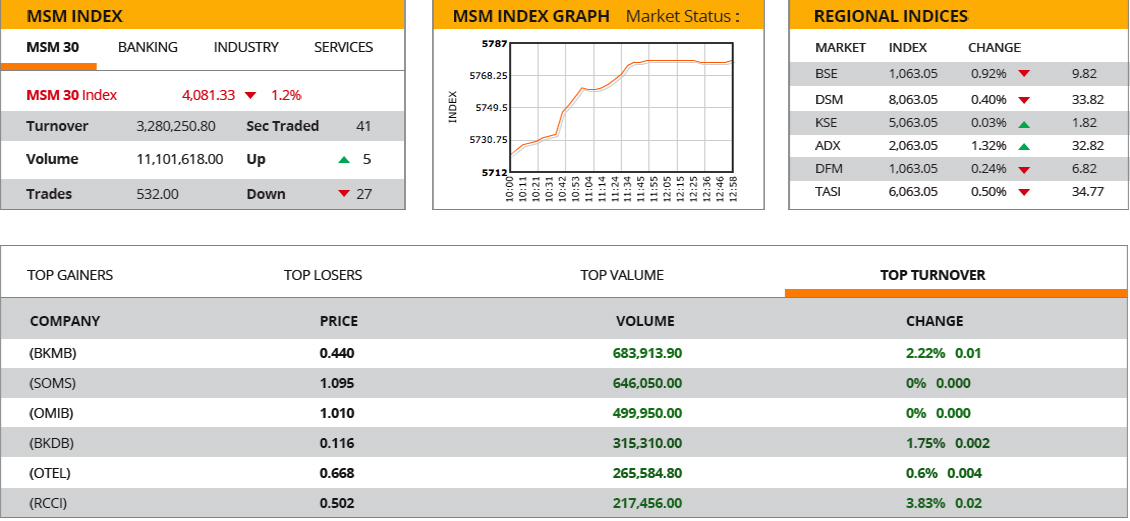
Task: Open the INDUSTRY tab
Action: pos(246,48)
